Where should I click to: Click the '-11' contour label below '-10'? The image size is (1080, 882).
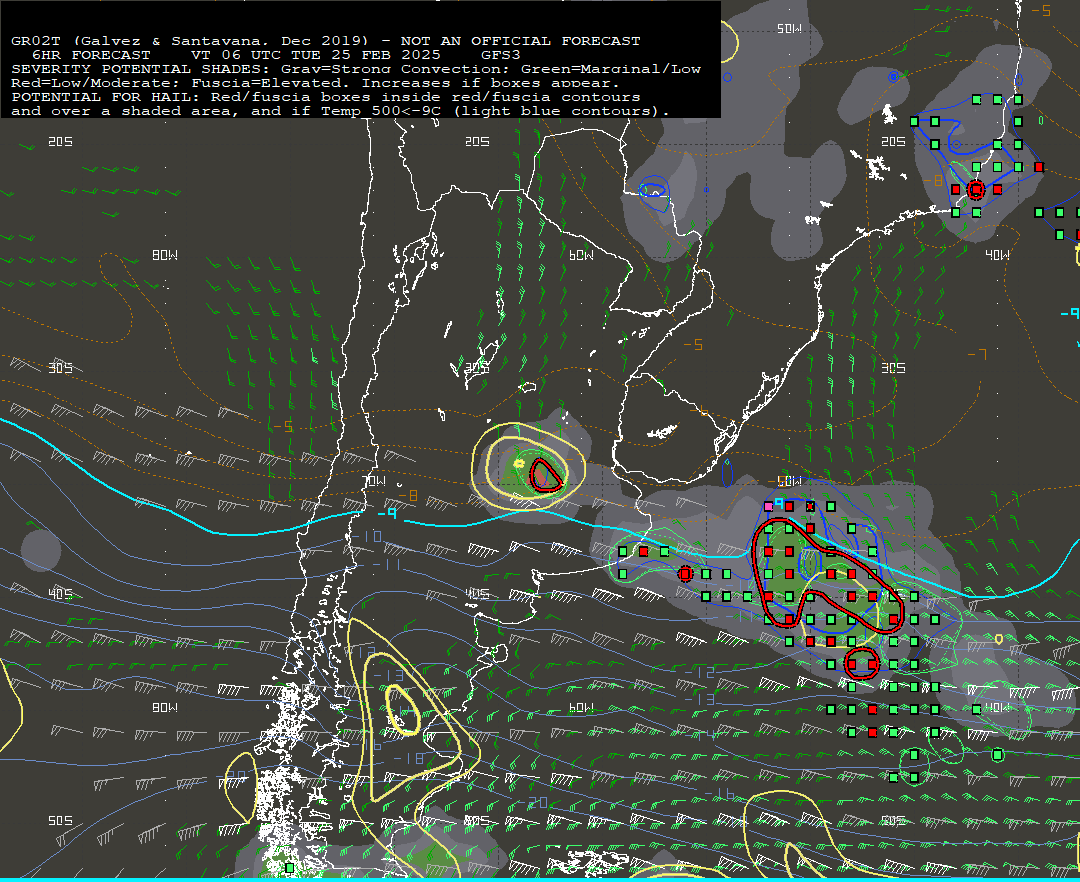386,565
